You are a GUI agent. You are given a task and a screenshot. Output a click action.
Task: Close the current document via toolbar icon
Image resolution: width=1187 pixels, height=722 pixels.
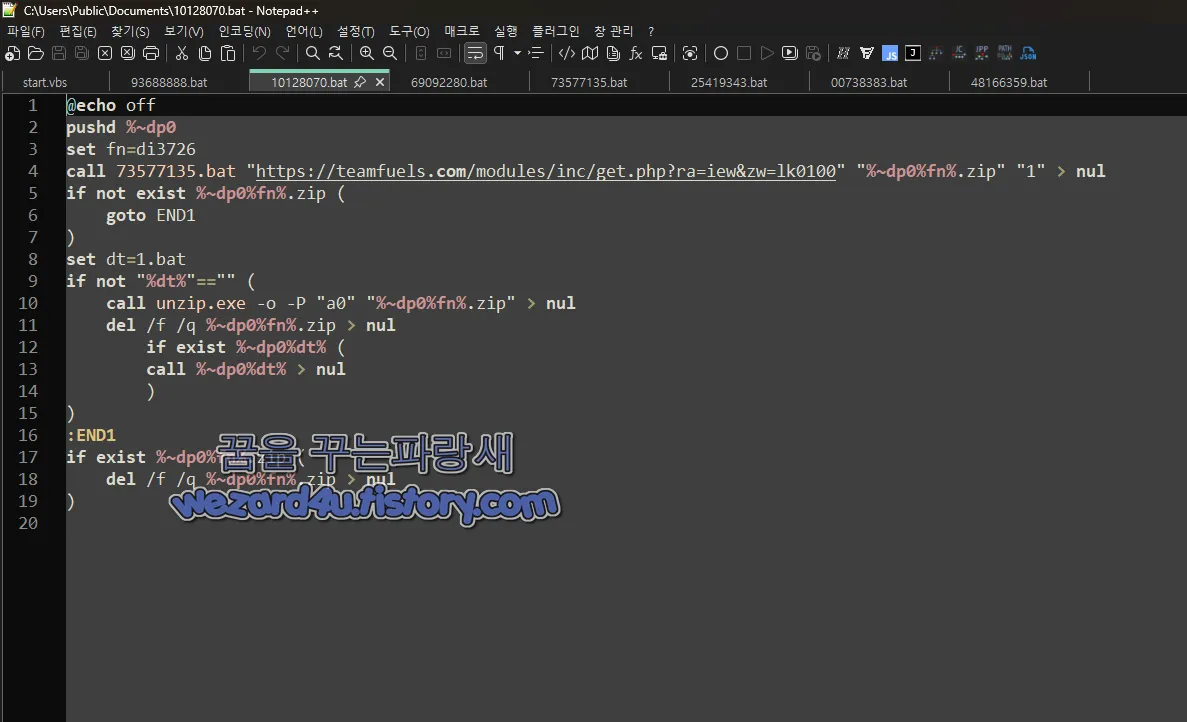point(105,53)
